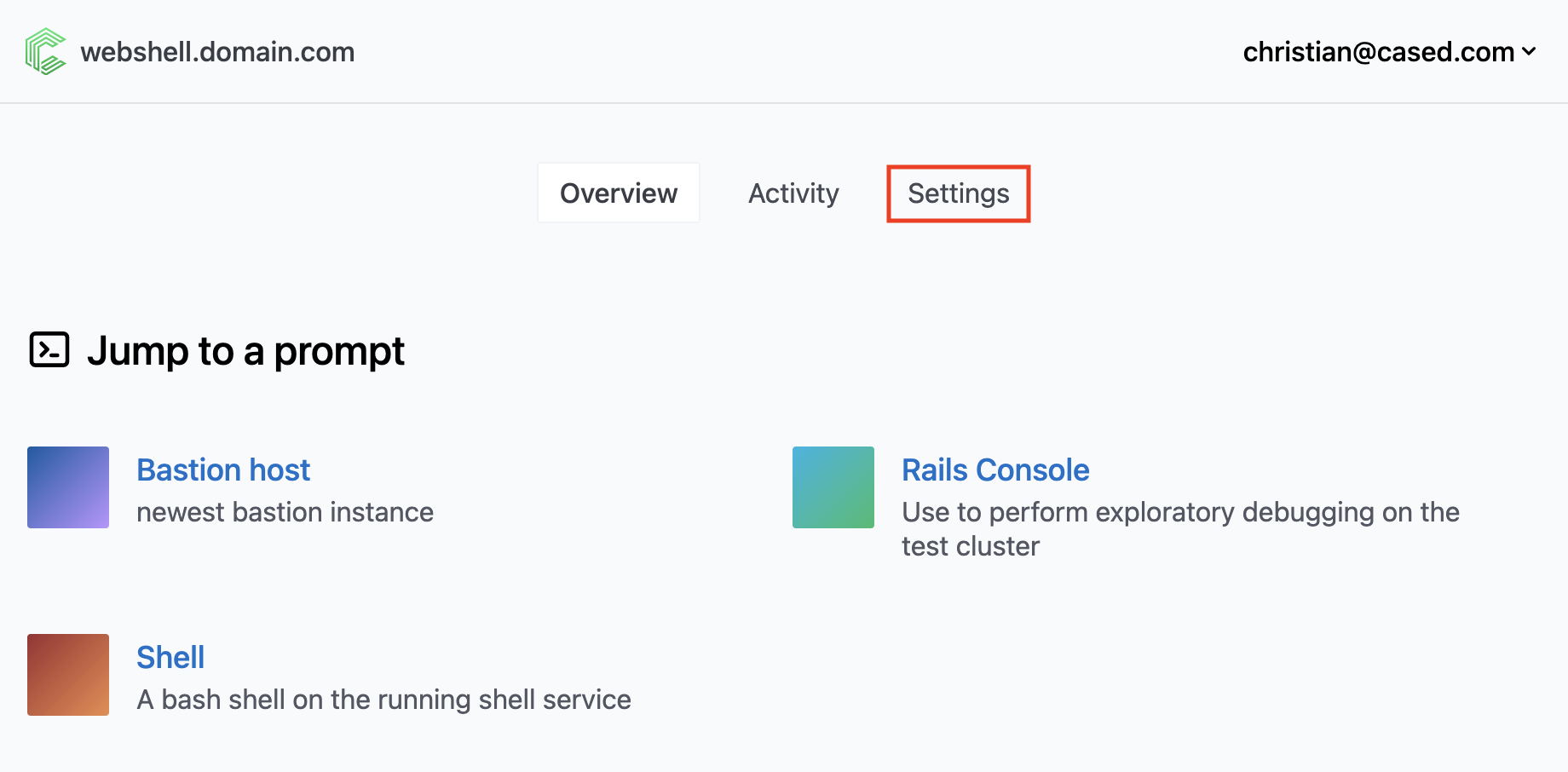Viewport: 1568px width, 772px height.
Task: Click the Rails Console exploratory debugging description
Action: click(x=1180, y=512)
